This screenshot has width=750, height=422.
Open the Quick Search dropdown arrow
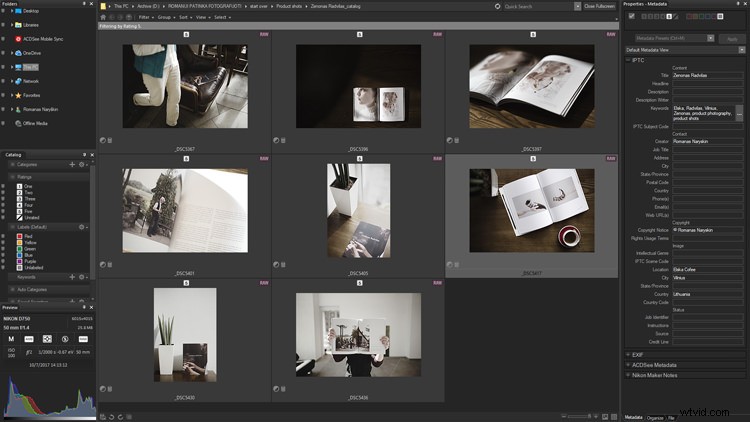point(577,6)
